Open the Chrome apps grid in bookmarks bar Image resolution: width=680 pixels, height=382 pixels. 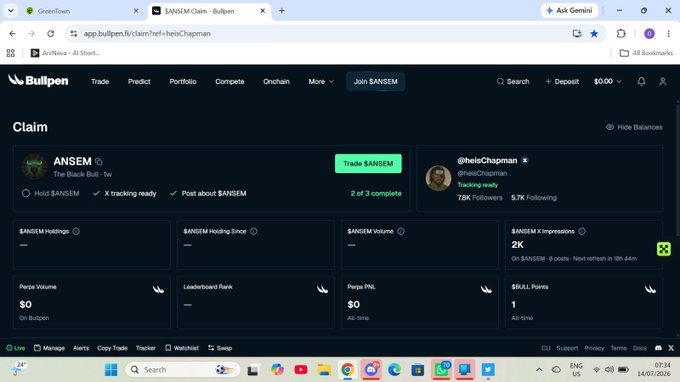(x=11, y=53)
